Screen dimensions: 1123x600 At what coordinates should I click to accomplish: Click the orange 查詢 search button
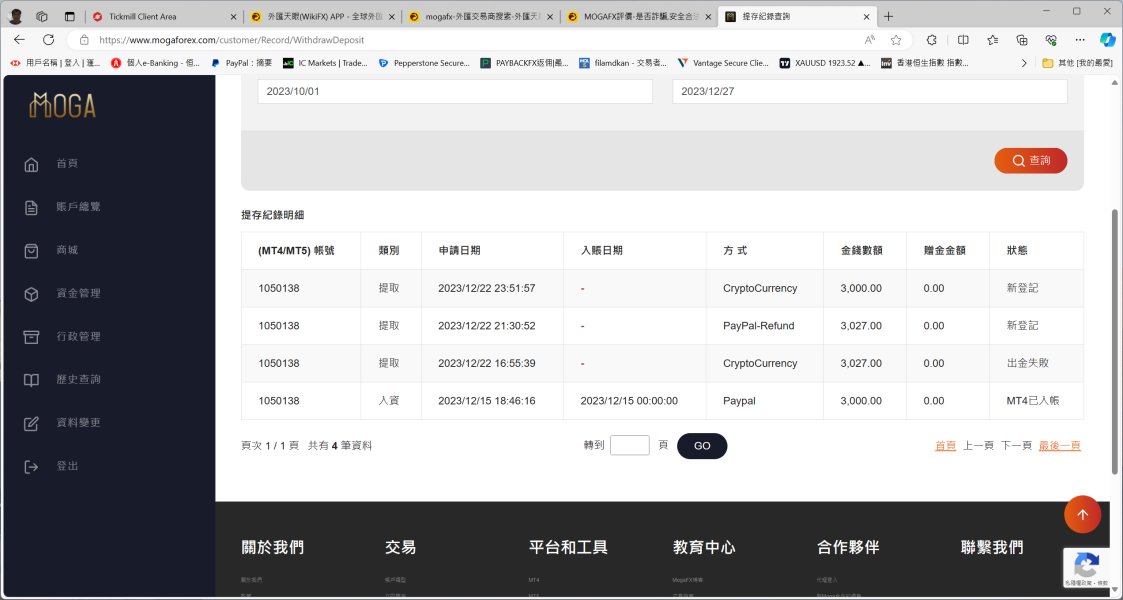pos(1030,161)
